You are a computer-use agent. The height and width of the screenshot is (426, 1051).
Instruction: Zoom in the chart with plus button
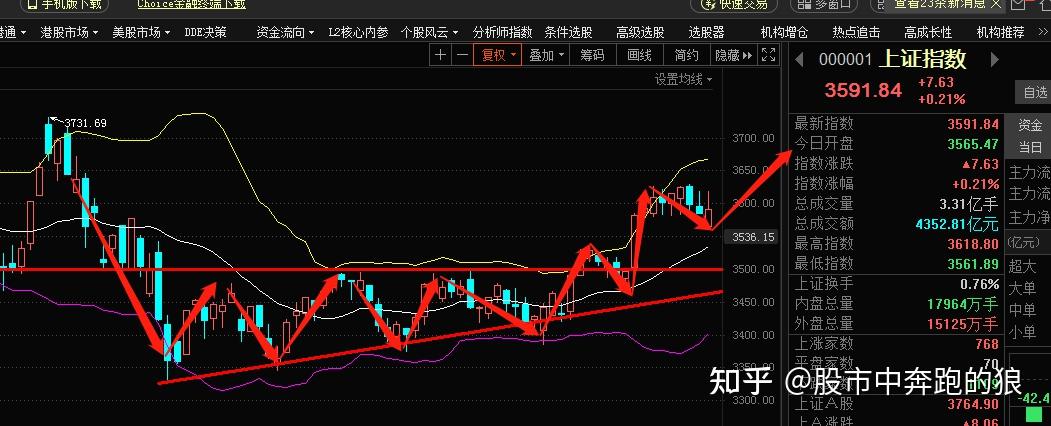440,55
